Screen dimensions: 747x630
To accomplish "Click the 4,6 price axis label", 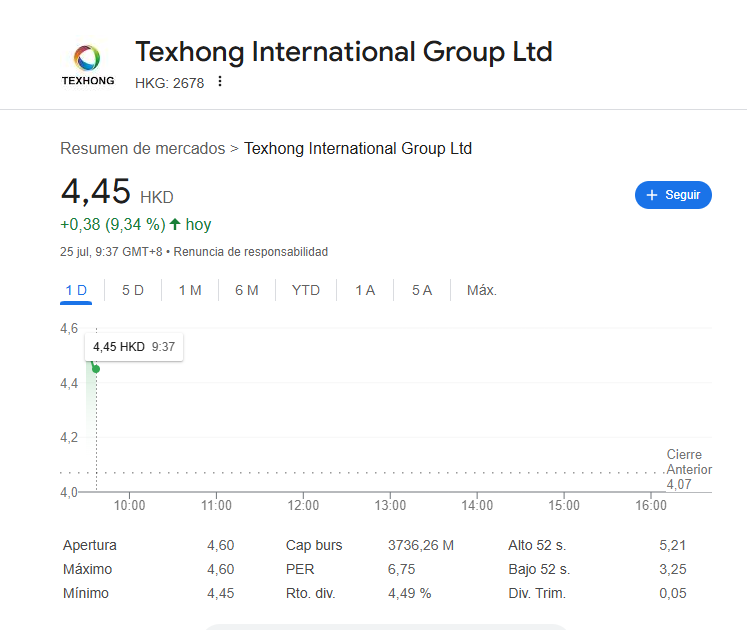I will pyautogui.click(x=69, y=328).
